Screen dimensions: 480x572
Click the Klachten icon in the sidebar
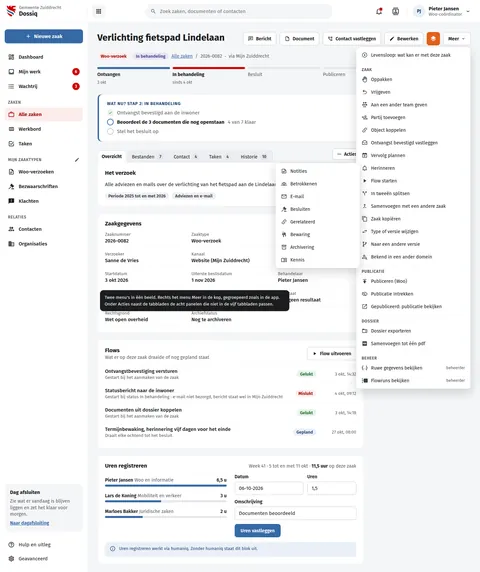point(11,201)
